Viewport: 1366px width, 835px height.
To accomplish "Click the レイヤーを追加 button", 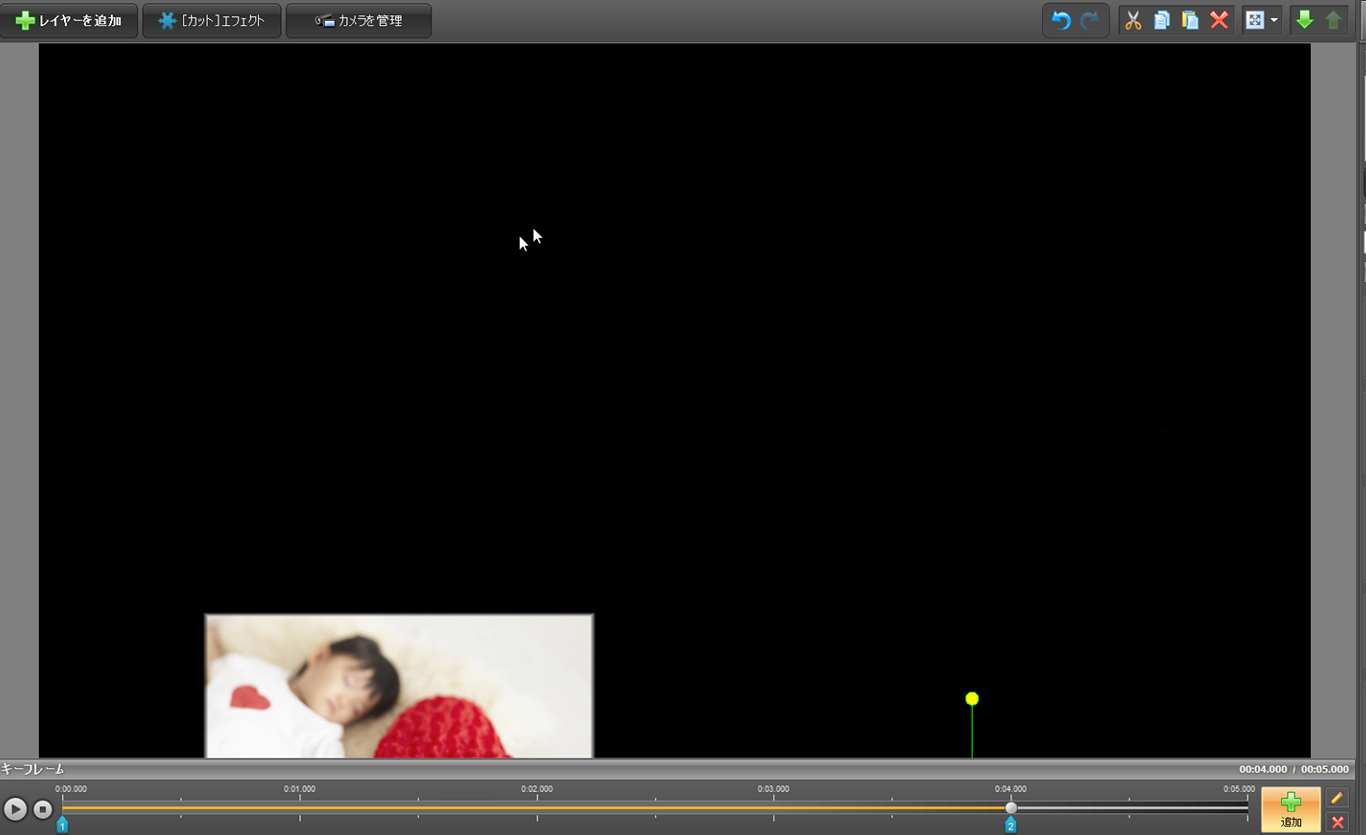I will coord(68,21).
